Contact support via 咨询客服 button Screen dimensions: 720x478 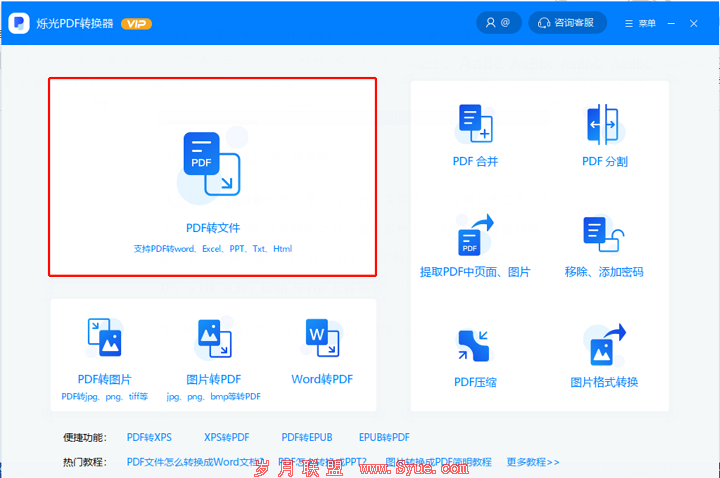click(568, 22)
